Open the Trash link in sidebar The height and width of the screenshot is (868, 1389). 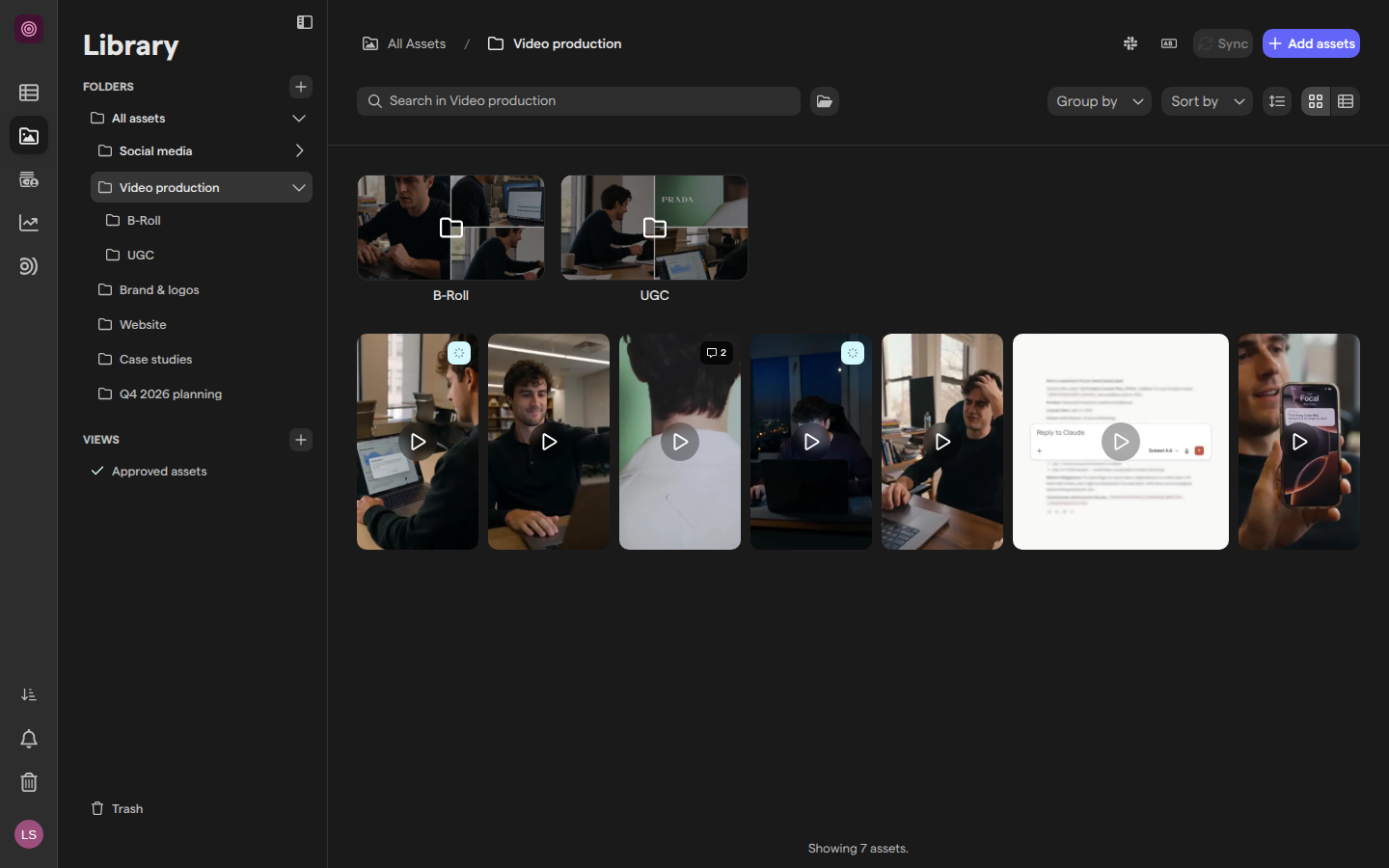click(x=118, y=809)
